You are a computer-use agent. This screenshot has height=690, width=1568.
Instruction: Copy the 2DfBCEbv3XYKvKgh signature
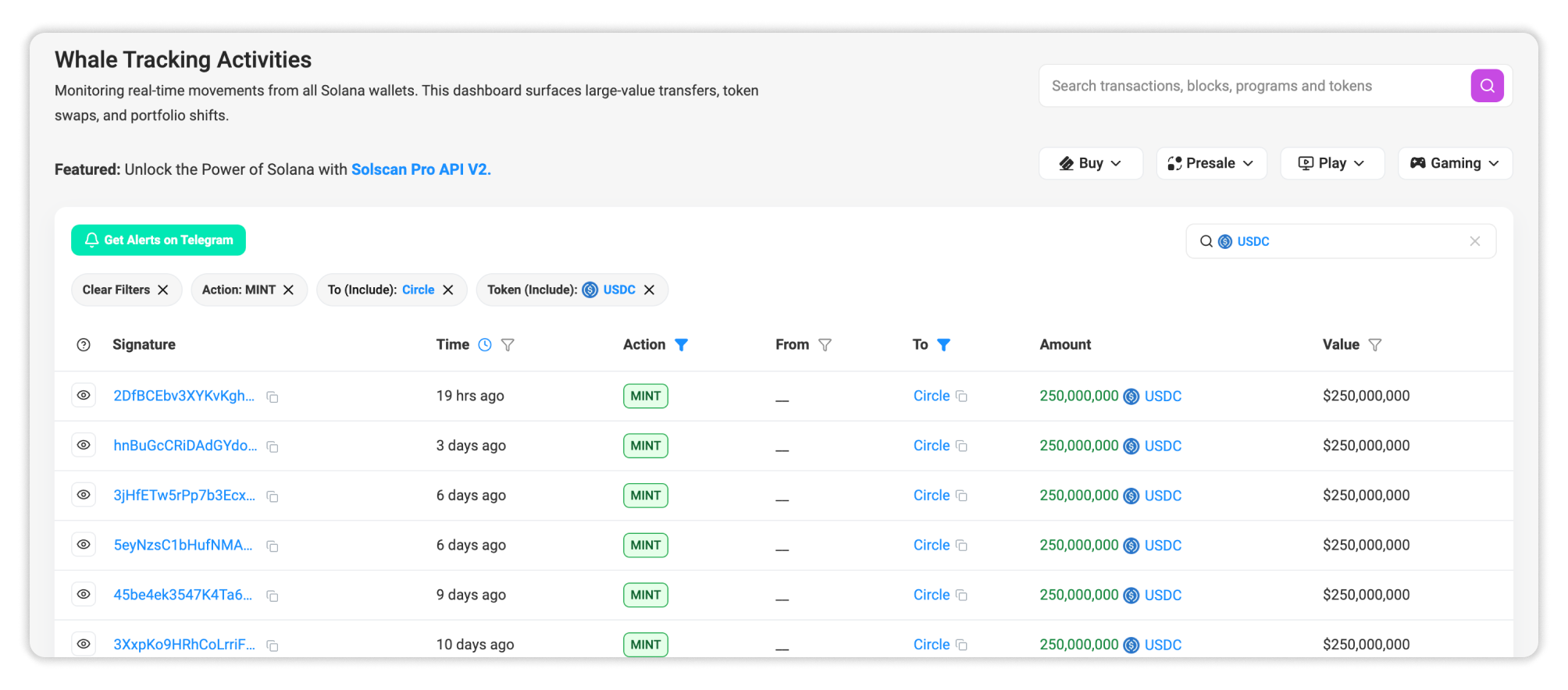coord(273,397)
